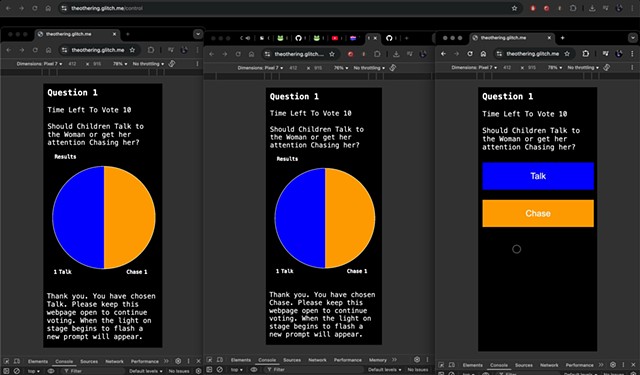Toggle live expression eye in middle console
The height and width of the screenshot is (375, 640).
pyautogui.click(x=254, y=369)
